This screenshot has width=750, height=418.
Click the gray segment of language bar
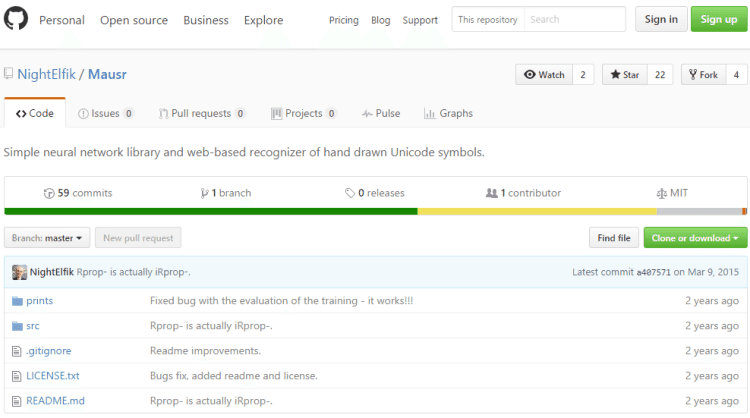click(x=699, y=211)
